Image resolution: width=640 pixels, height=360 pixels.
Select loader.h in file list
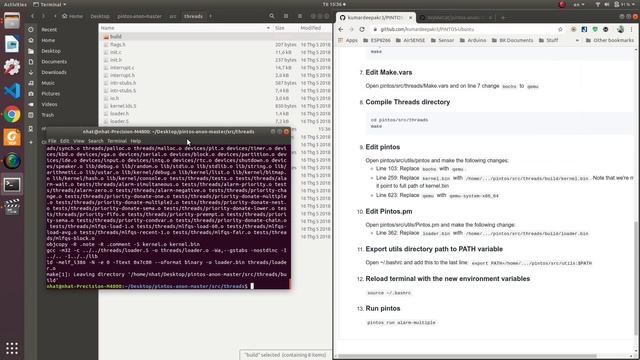tap(215, 114)
